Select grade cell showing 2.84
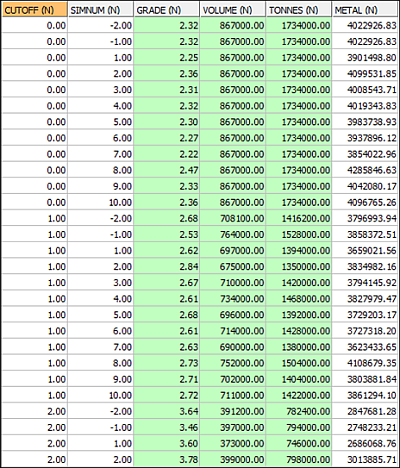The width and height of the screenshot is (400, 468). [x=166, y=267]
